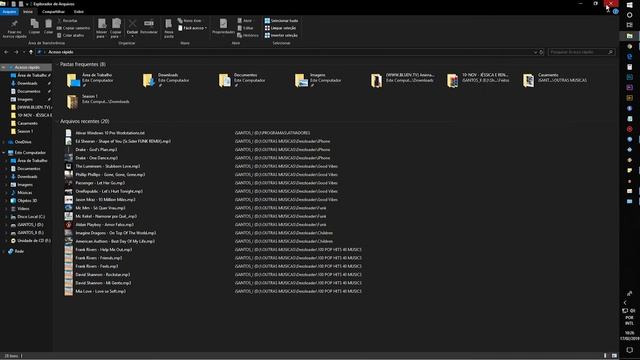The height and width of the screenshot is (360, 640).
Task: Expand Rede in navigation pane
Action: (x=4, y=251)
